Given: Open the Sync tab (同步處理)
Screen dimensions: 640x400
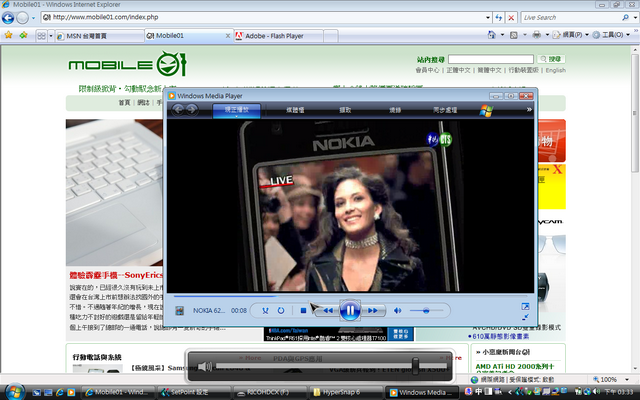Looking at the screenshot, I should [445, 110].
